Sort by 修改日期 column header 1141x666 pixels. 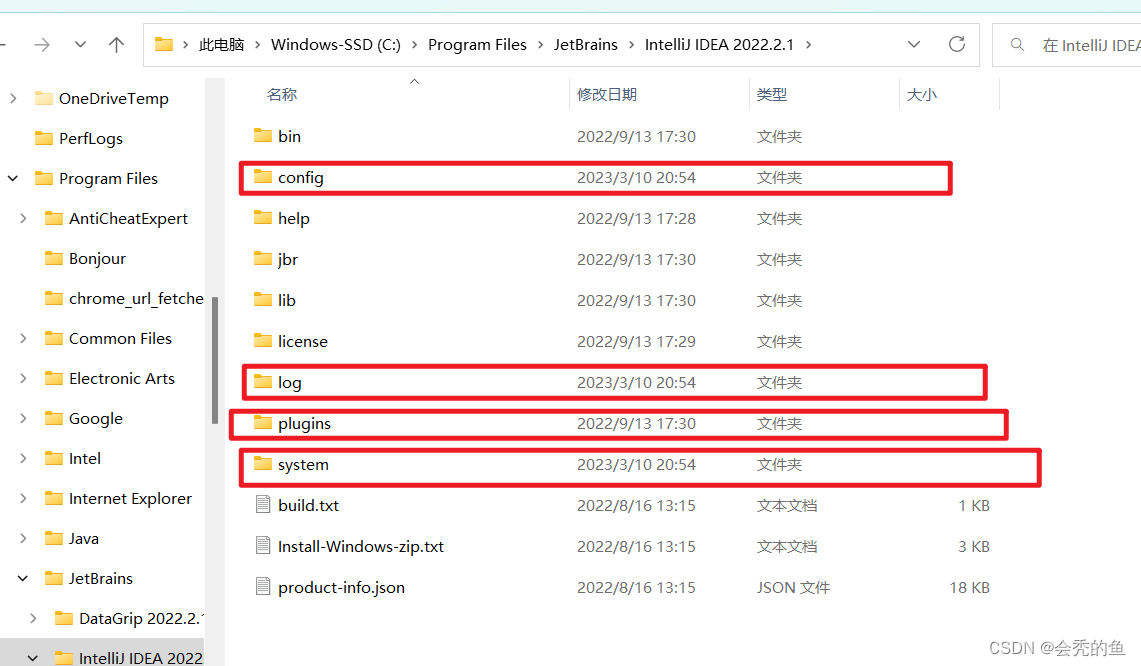point(607,95)
